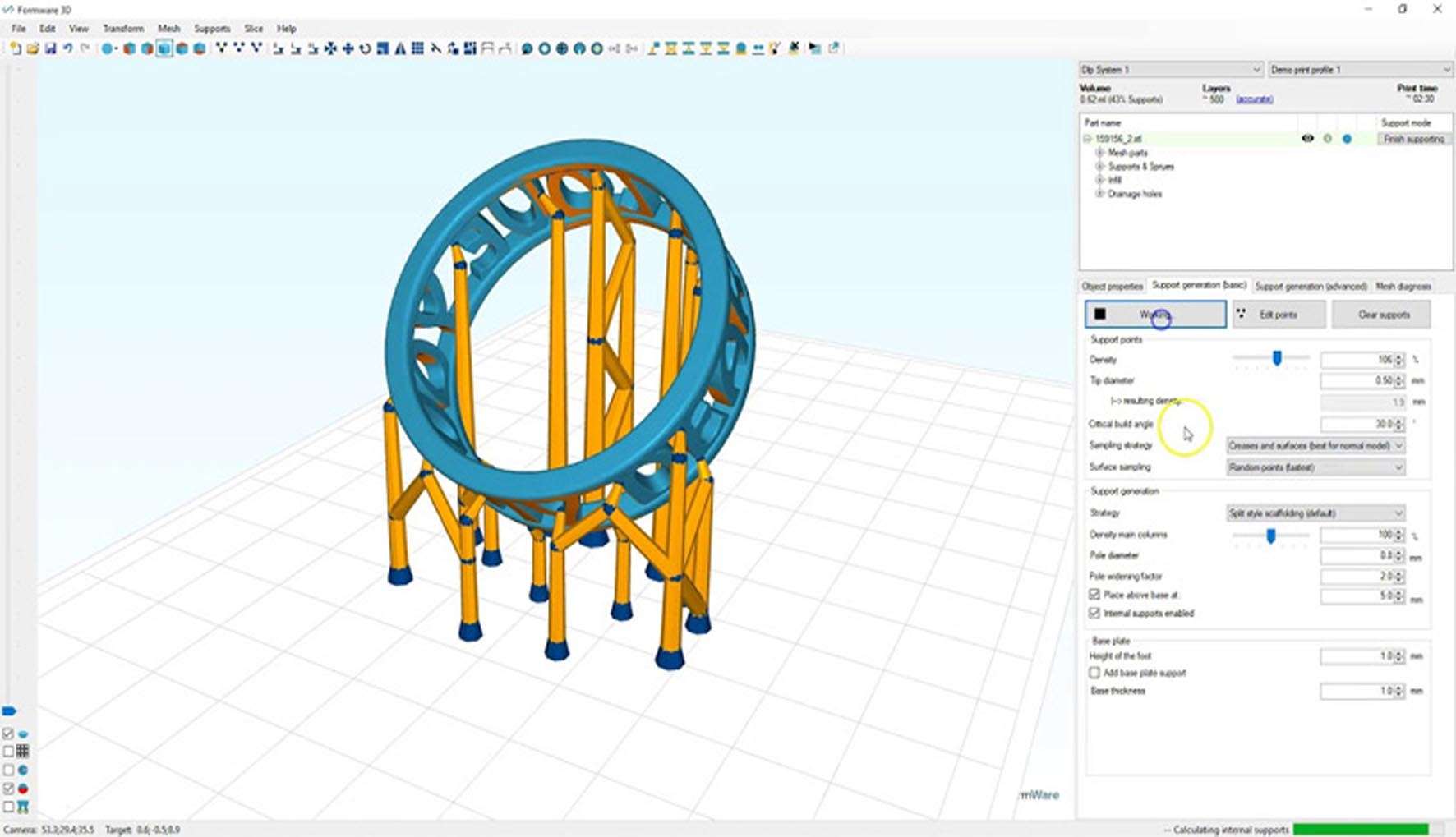Open the Sampling strategy dropdown
Screen dimensions: 1456x837
point(1315,445)
